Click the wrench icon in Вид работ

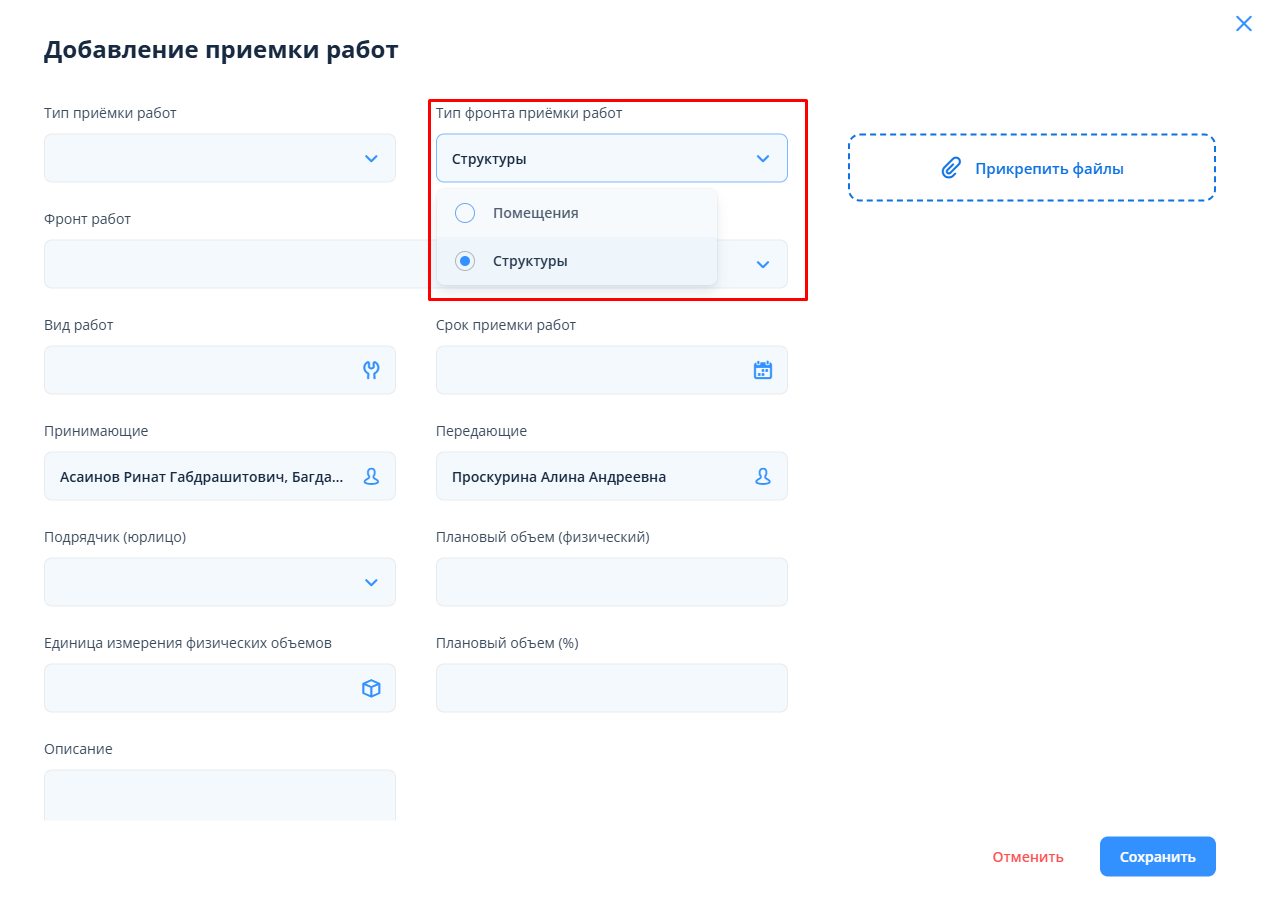tap(371, 370)
